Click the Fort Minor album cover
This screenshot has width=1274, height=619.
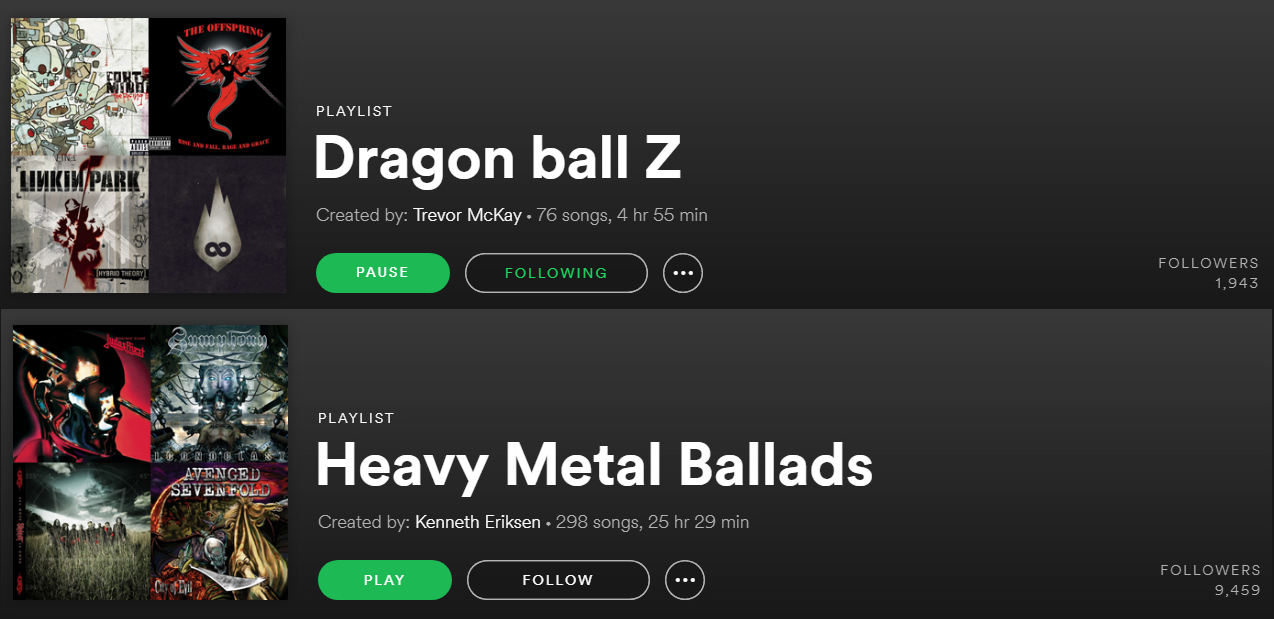(x=80, y=87)
